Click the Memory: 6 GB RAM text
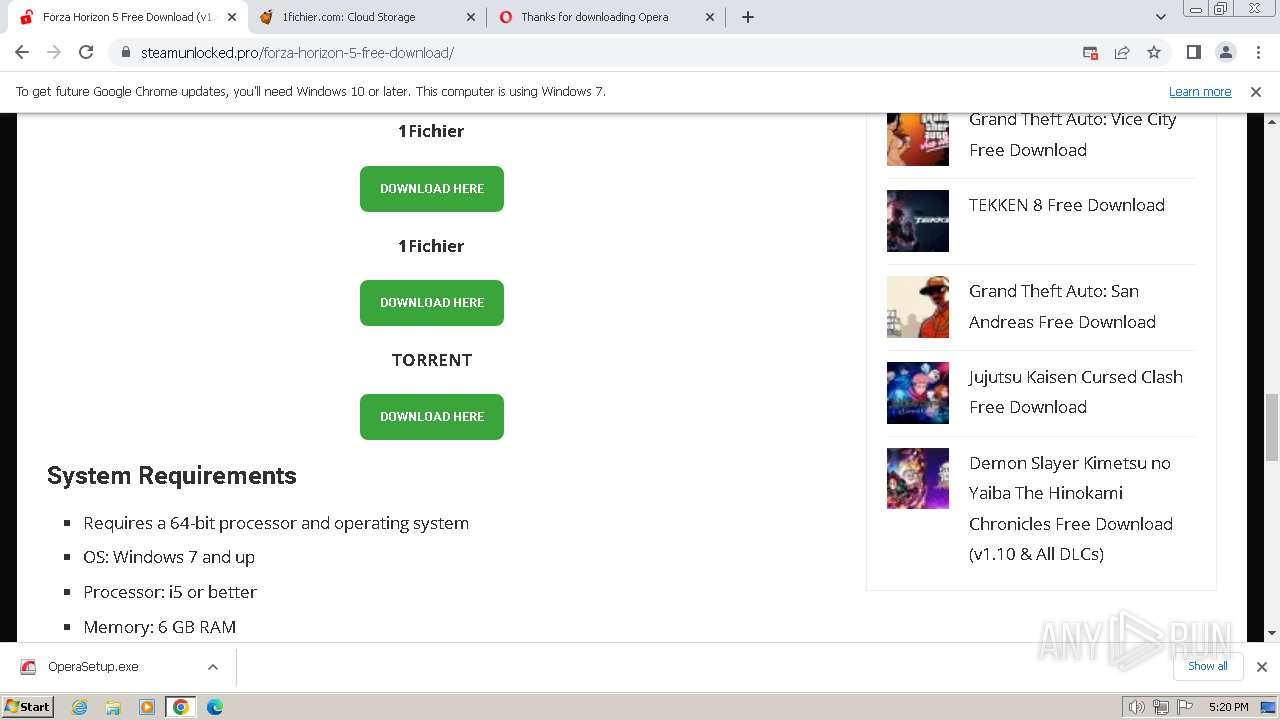Image resolution: width=1280 pixels, height=720 pixels. click(160, 627)
